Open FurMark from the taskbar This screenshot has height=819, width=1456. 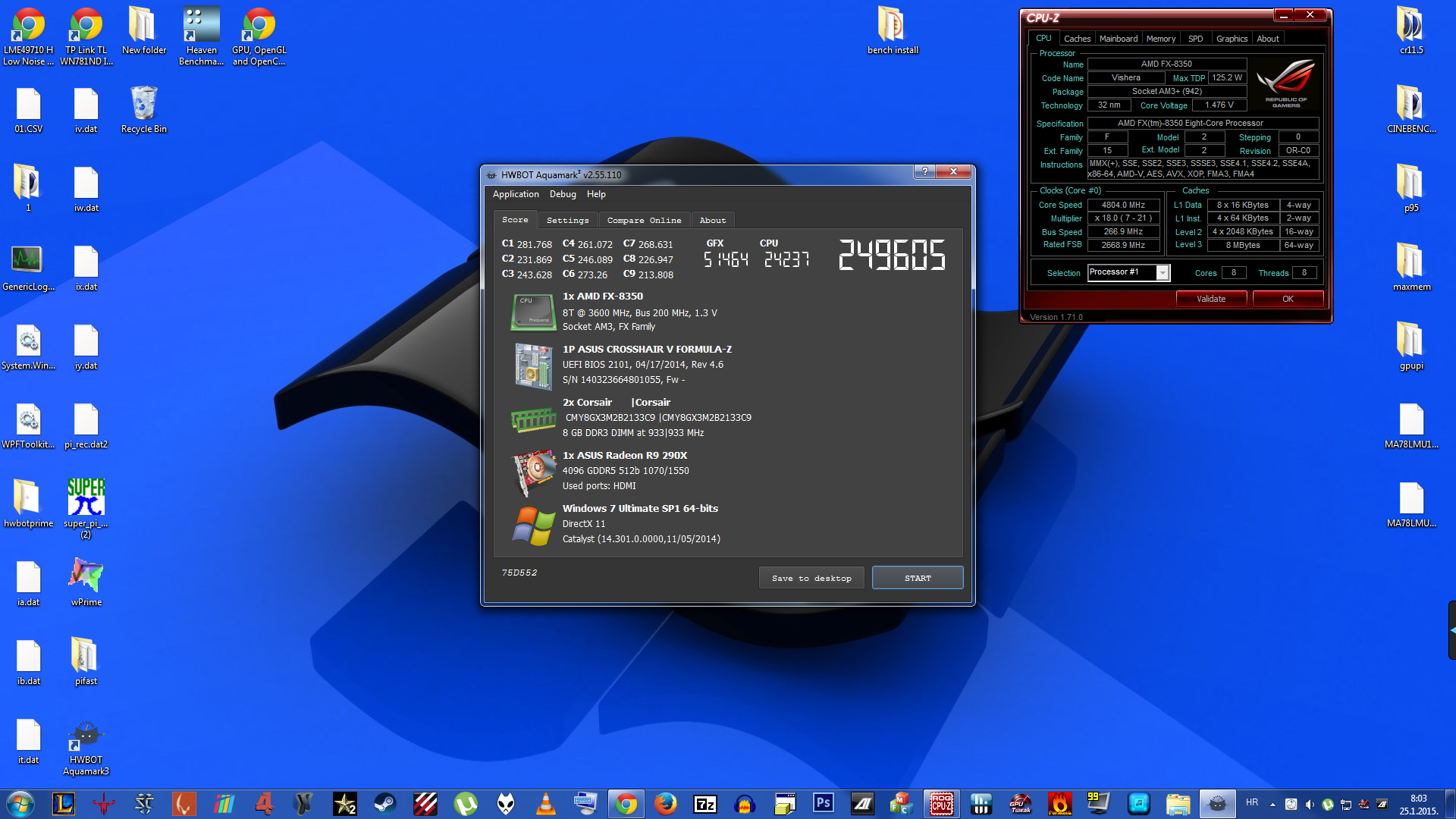coord(1060,803)
